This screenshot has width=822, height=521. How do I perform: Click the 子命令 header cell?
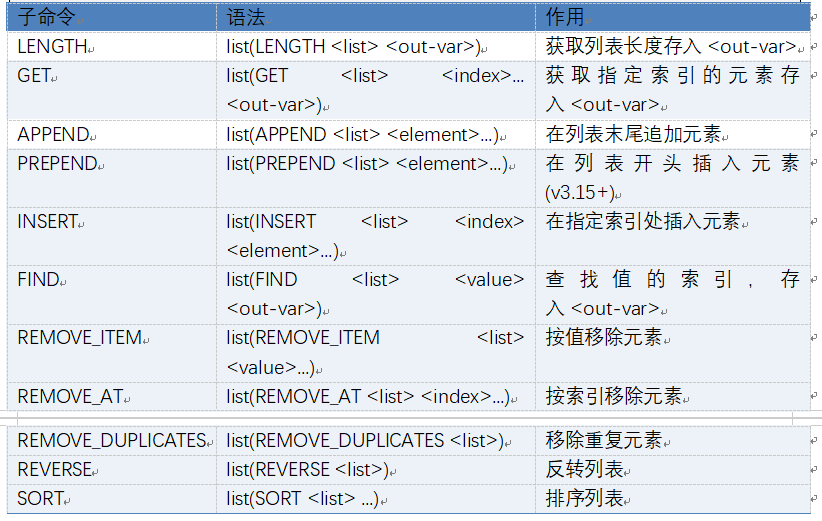point(112,17)
